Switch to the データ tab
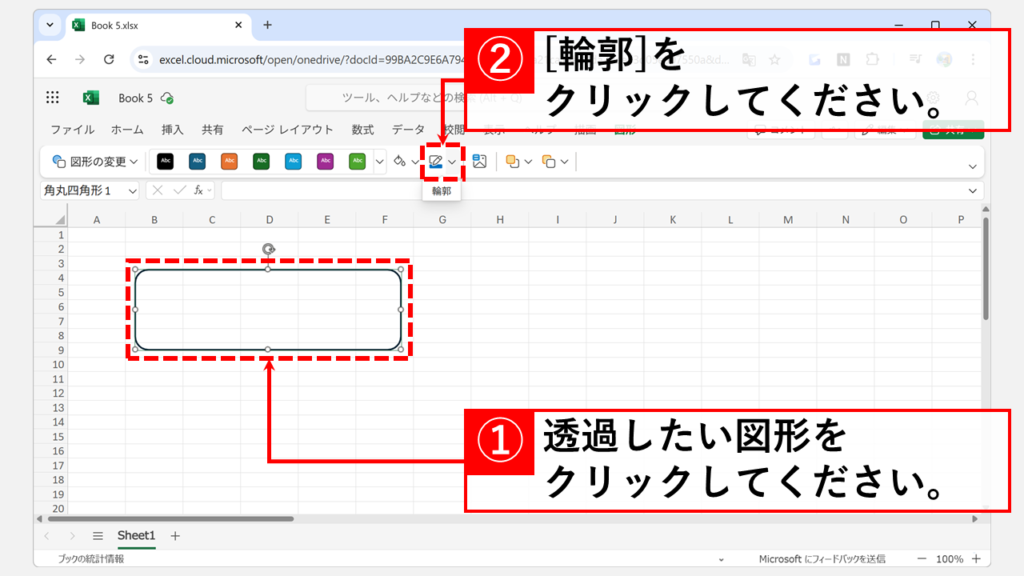Image resolution: width=1024 pixels, height=576 pixels. [x=408, y=129]
